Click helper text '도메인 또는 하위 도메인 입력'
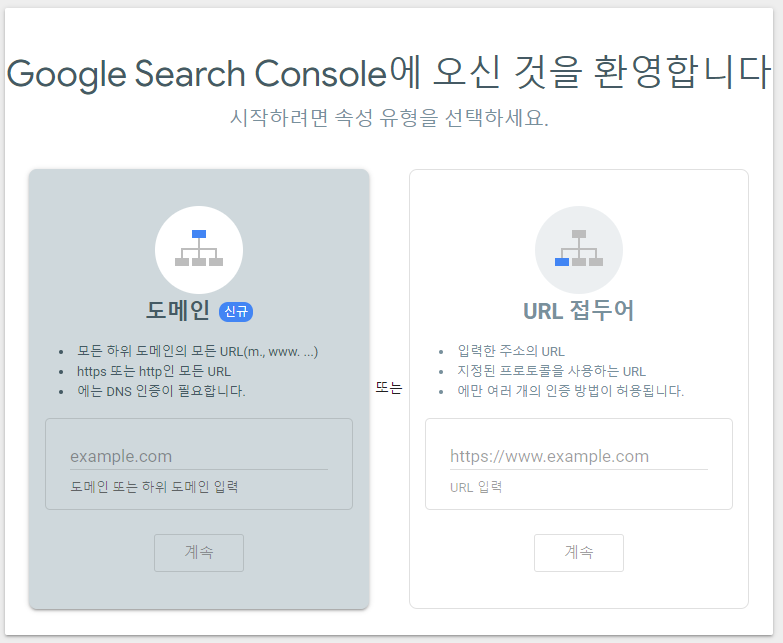The height and width of the screenshot is (643, 783). point(154,487)
